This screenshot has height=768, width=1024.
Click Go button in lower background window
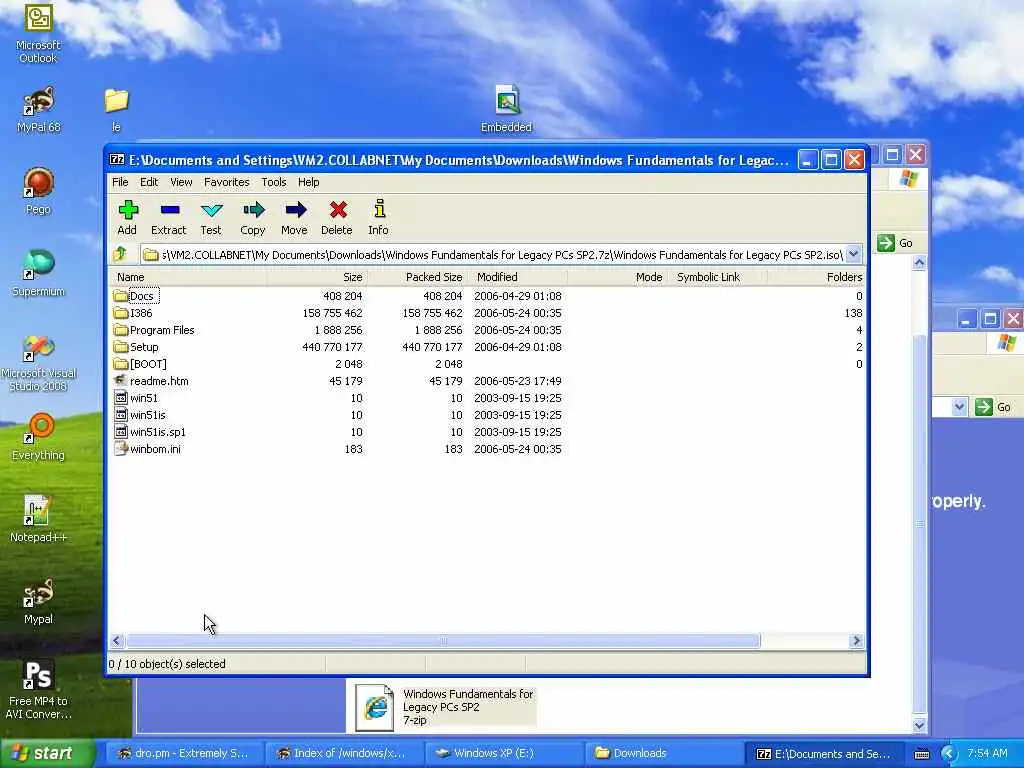(x=994, y=407)
